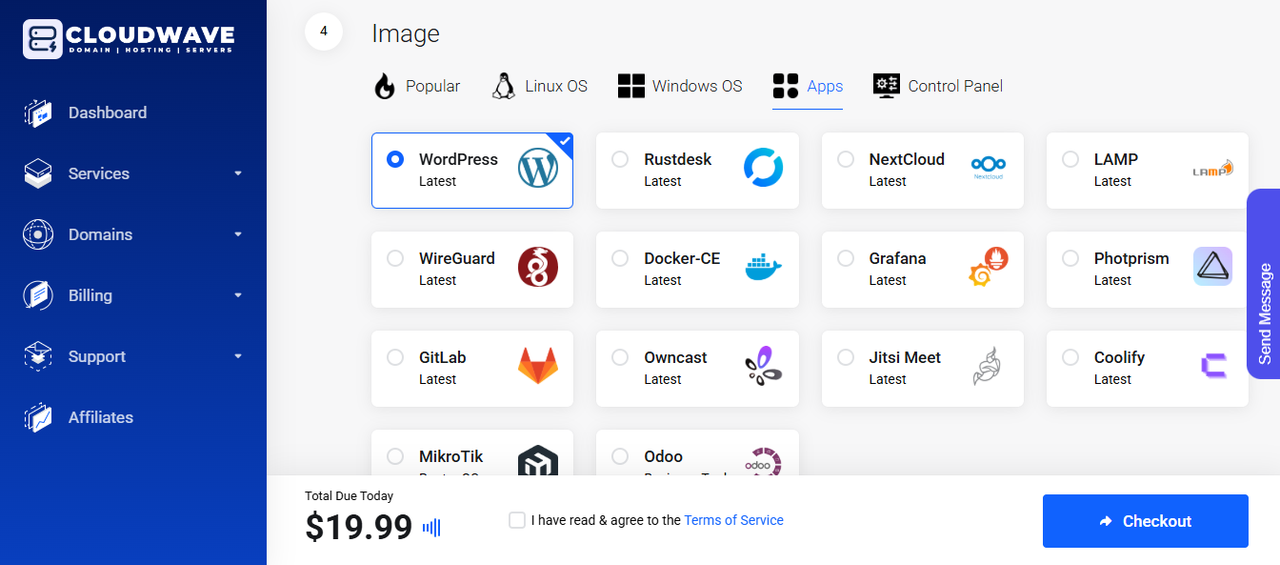1280x565 pixels.
Task: Switch to the Control Panel tab
Action: coord(938,86)
